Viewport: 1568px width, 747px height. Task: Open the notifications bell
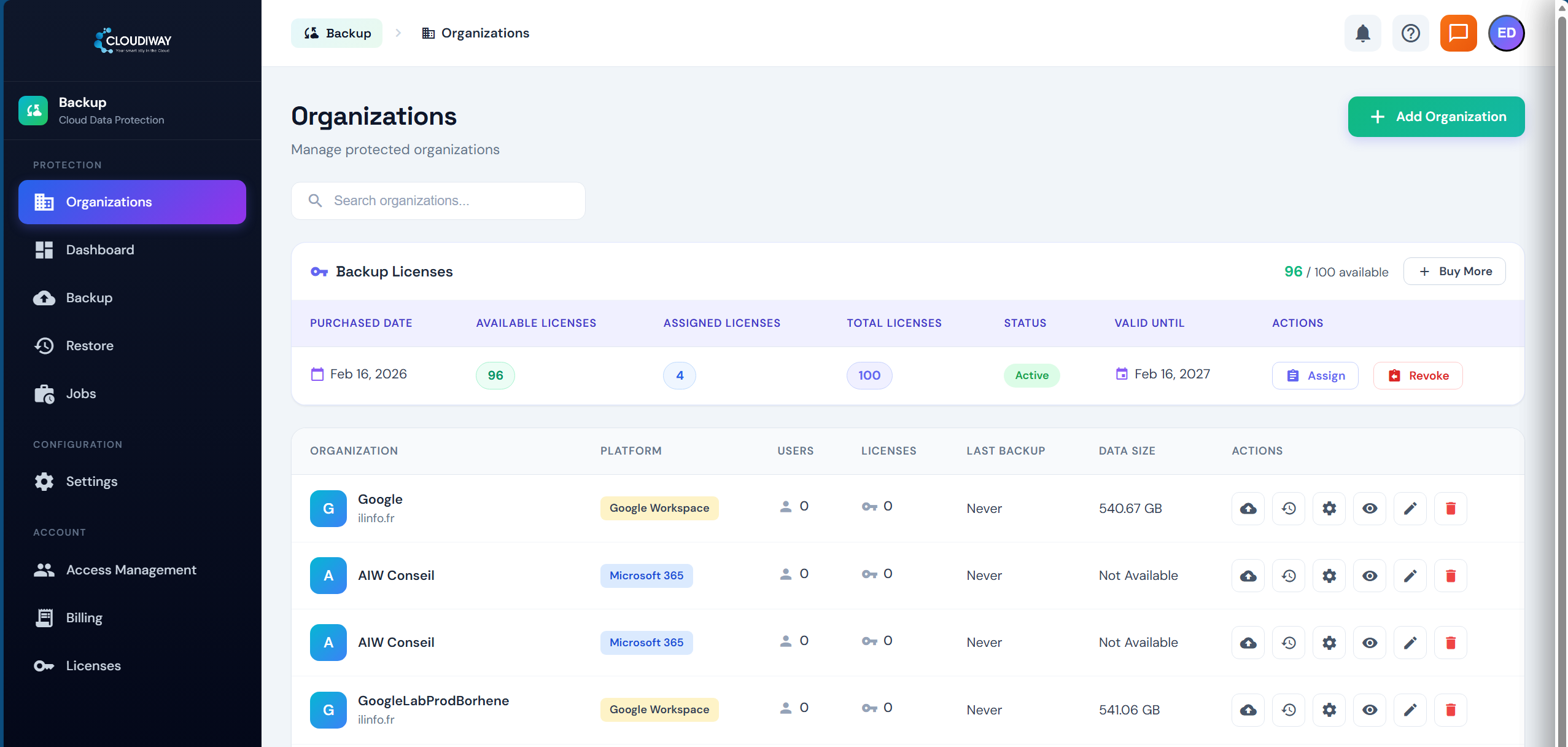1362,33
